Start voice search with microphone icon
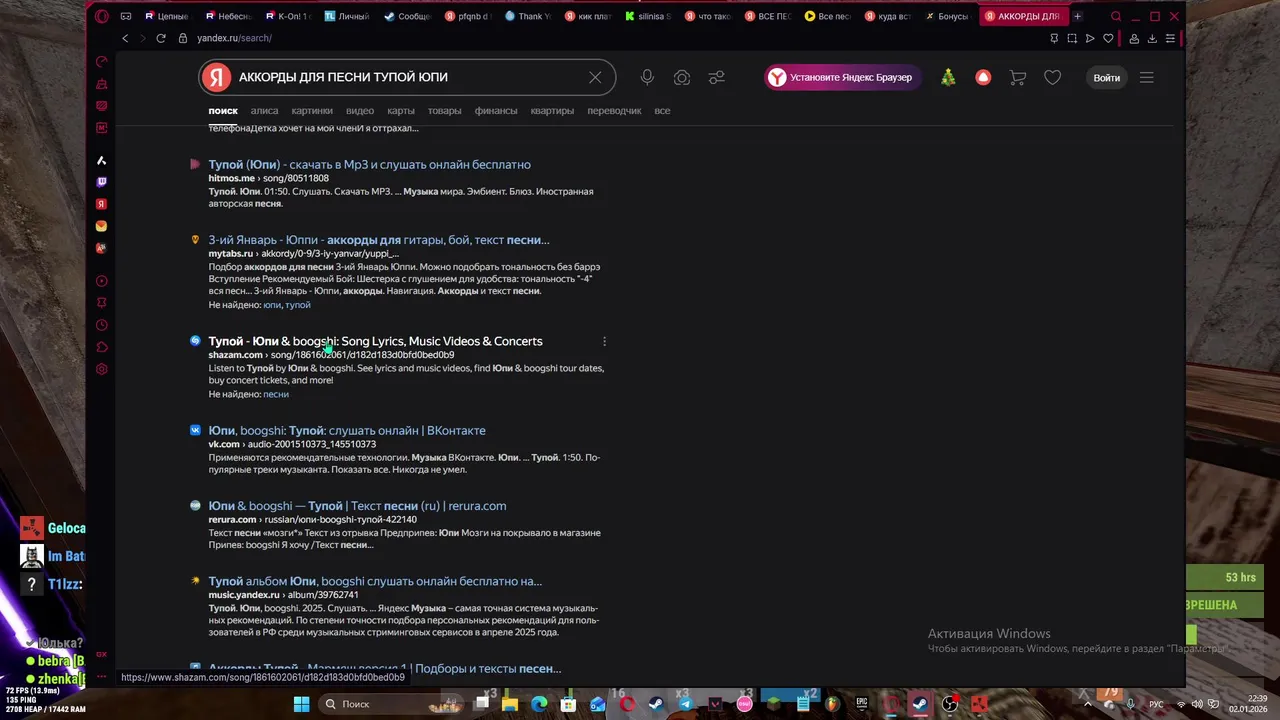The height and width of the screenshot is (720, 1280). [647, 77]
